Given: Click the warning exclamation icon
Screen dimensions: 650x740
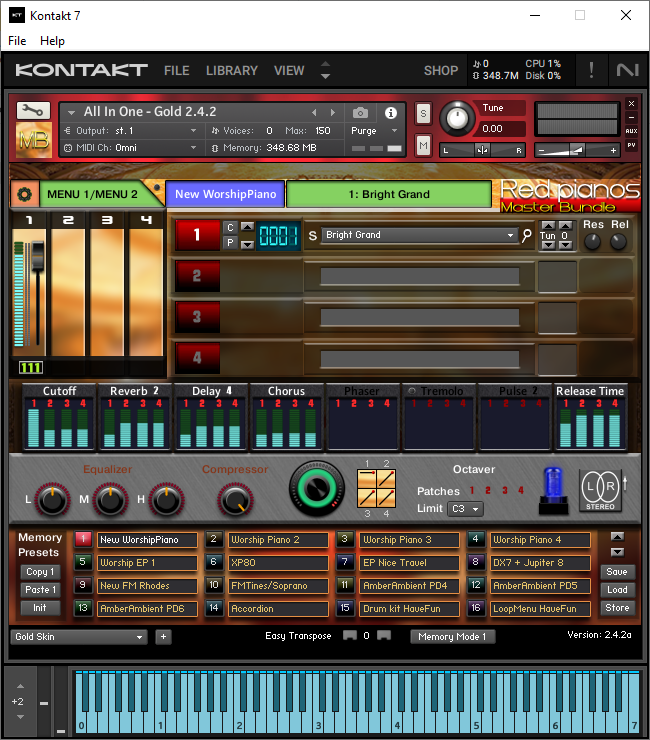Looking at the screenshot, I should [591, 70].
